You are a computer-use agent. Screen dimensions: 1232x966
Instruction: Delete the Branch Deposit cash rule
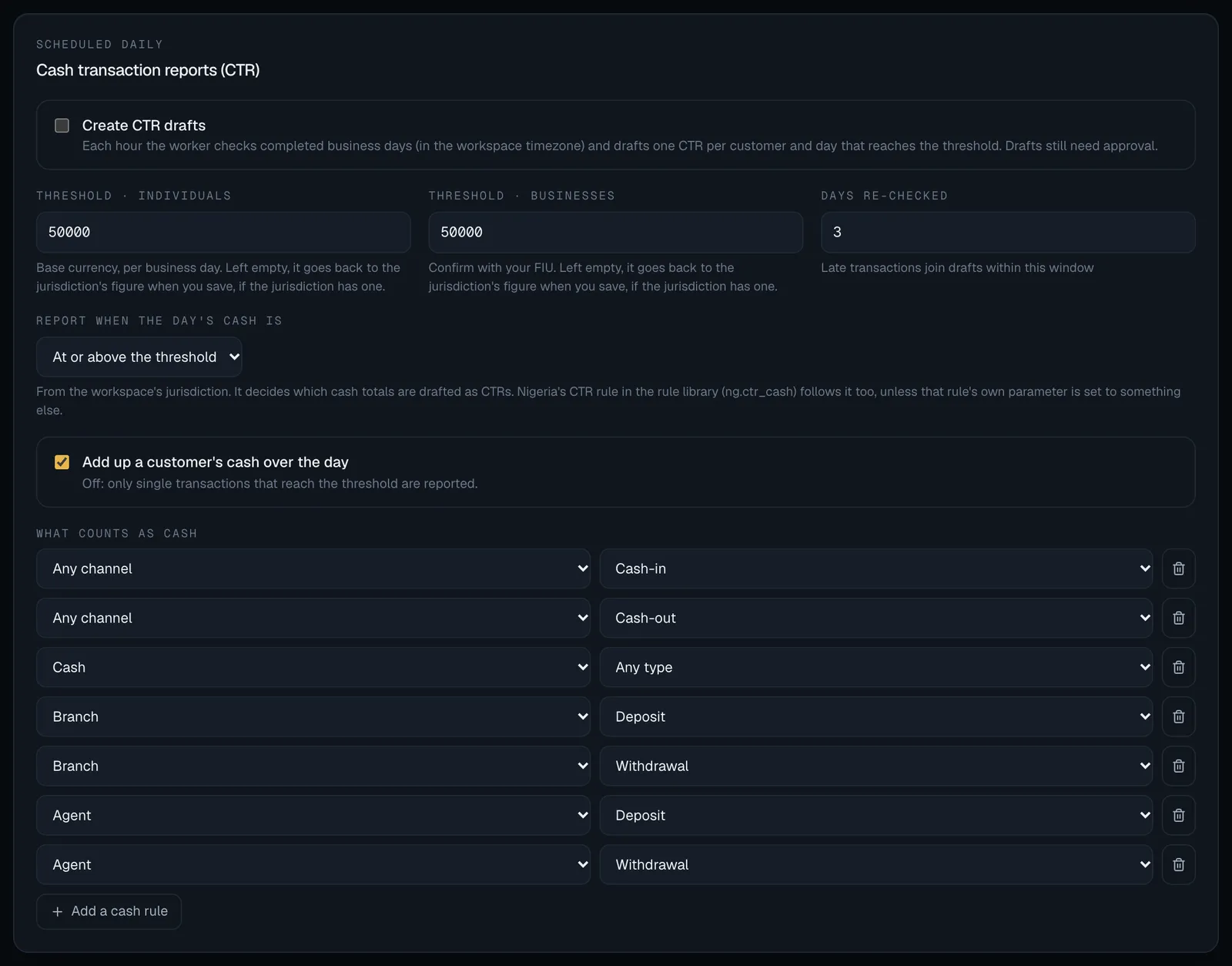pyautogui.click(x=1178, y=716)
